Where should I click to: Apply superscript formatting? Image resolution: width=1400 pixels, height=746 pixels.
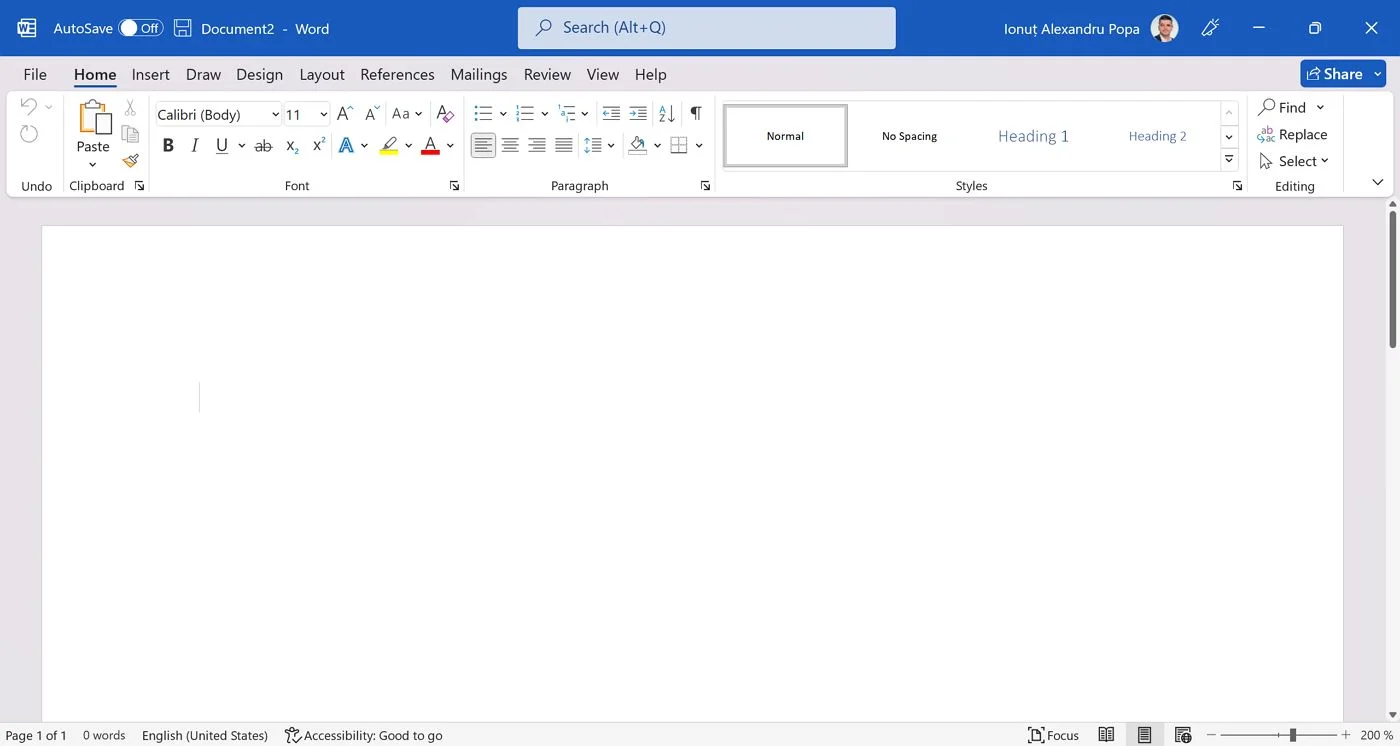tap(319, 146)
